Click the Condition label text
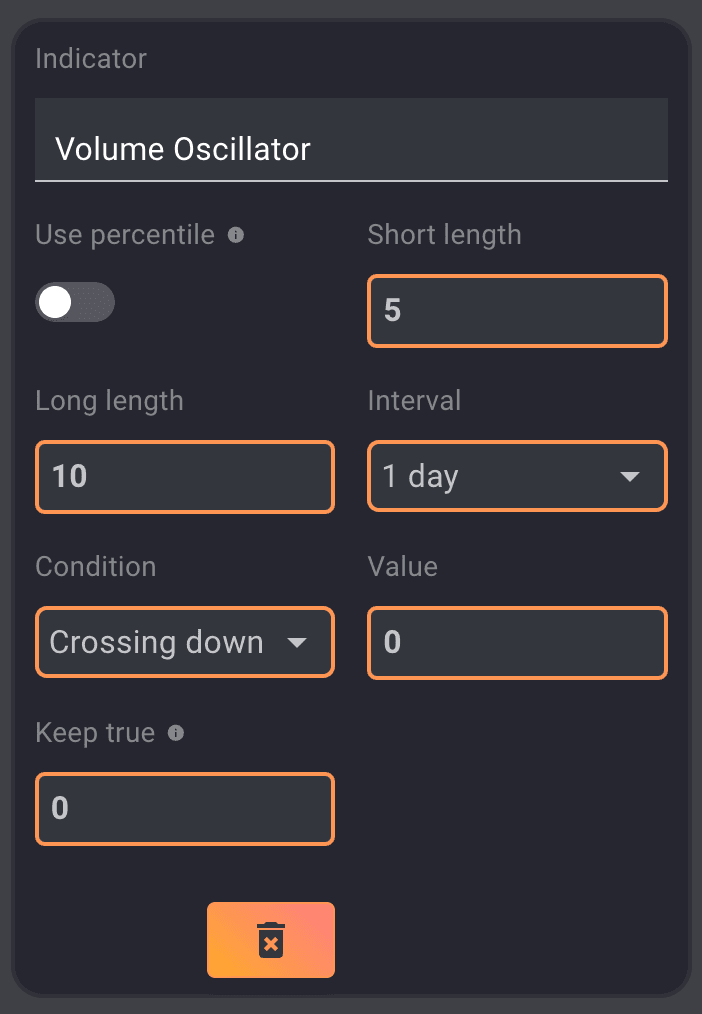This screenshot has width=702, height=1014. (x=96, y=567)
